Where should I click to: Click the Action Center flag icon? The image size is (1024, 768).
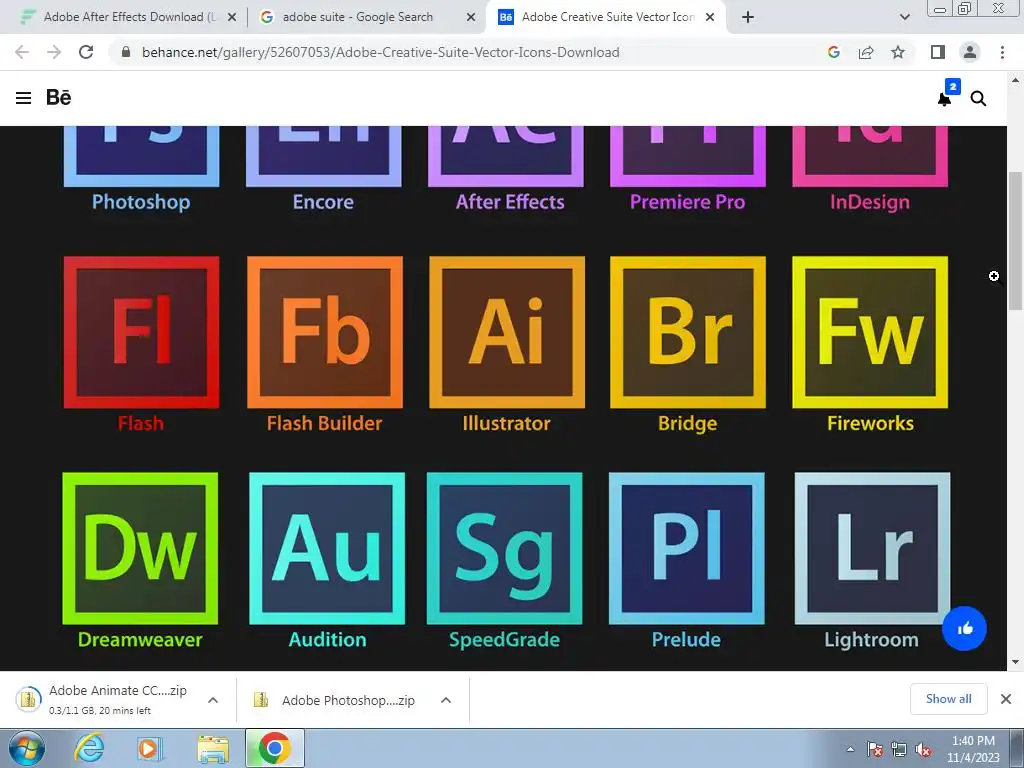tap(875, 750)
